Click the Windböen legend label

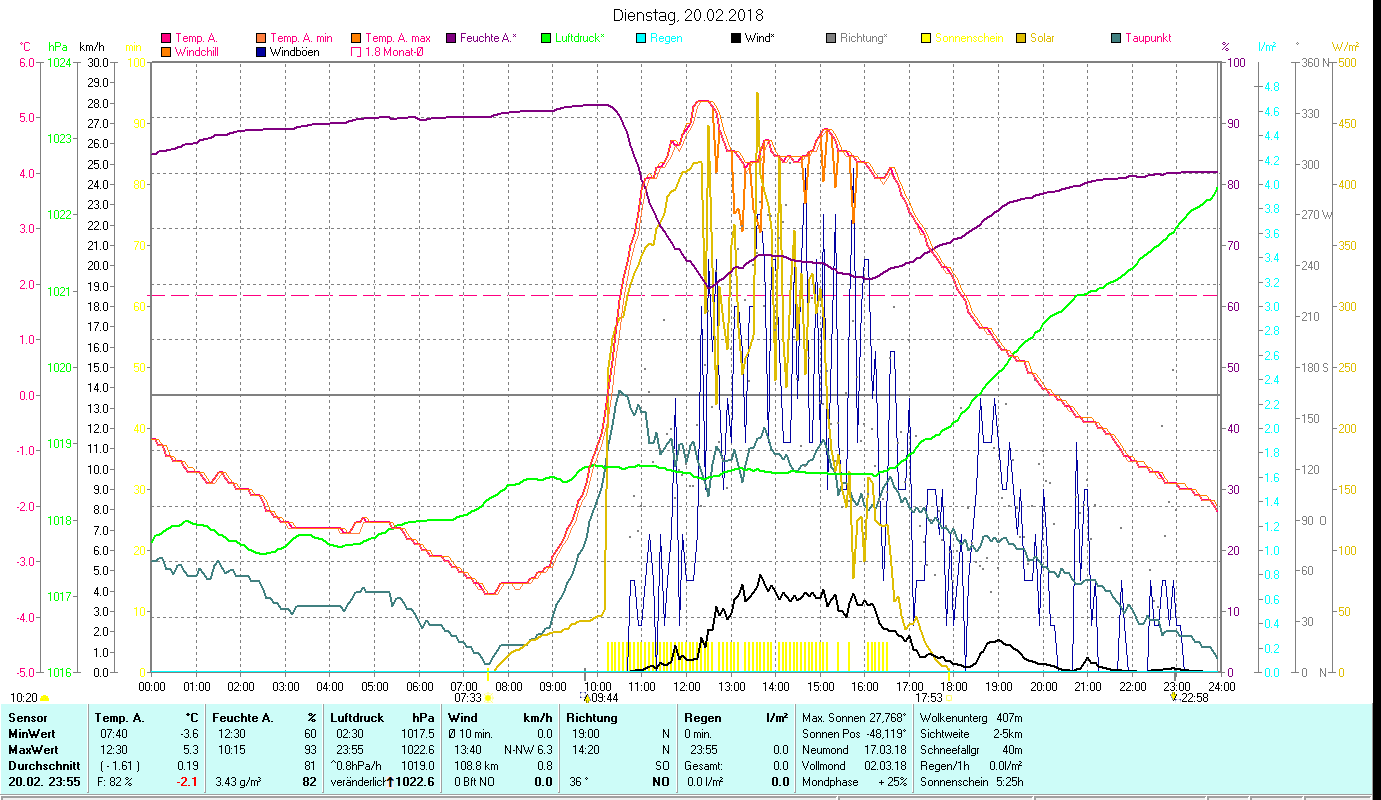[295, 51]
